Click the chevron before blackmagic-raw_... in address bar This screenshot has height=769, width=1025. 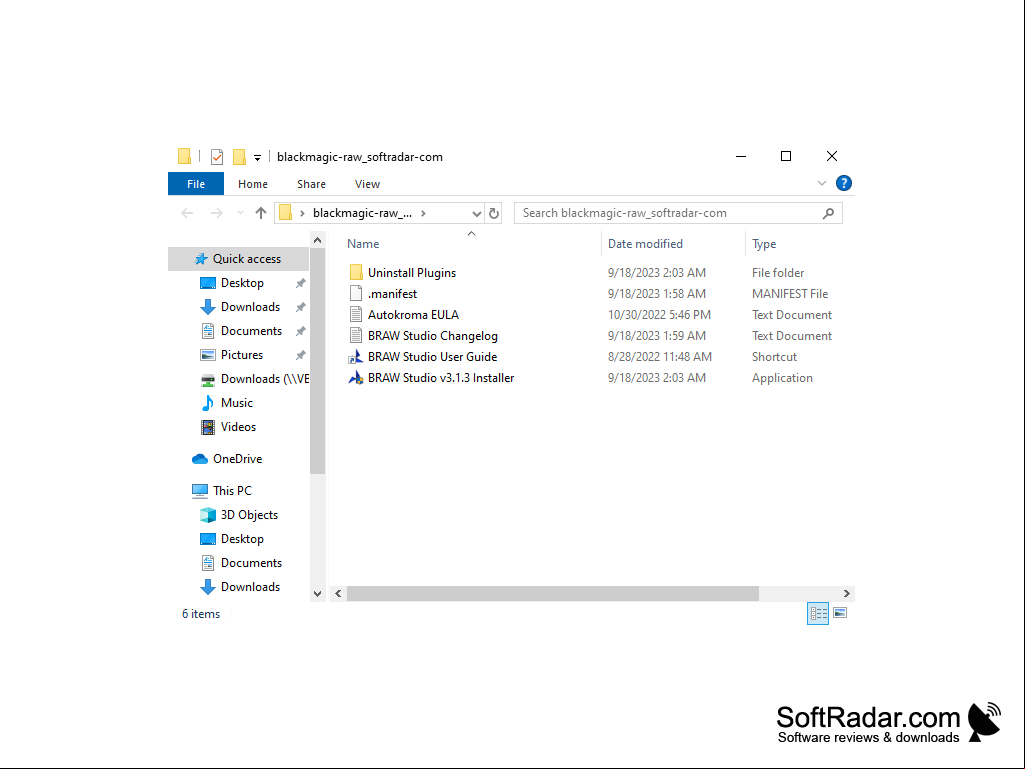[302, 213]
